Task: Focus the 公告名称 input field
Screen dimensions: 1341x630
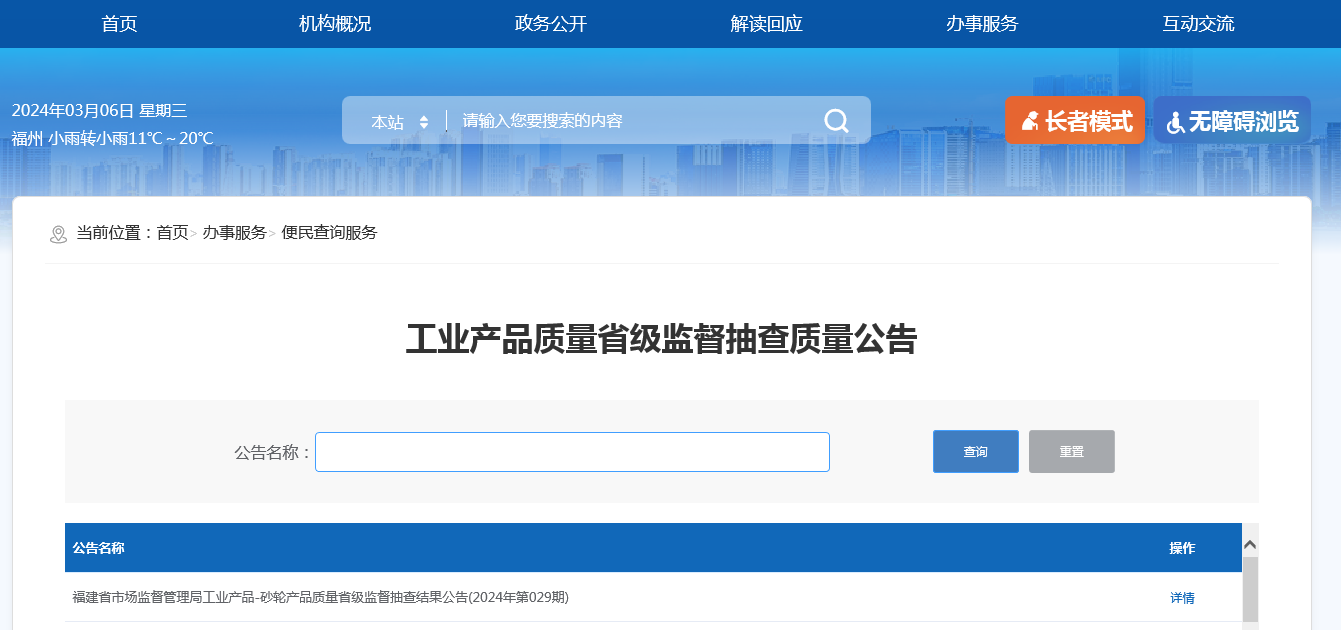Action: (x=572, y=452)
